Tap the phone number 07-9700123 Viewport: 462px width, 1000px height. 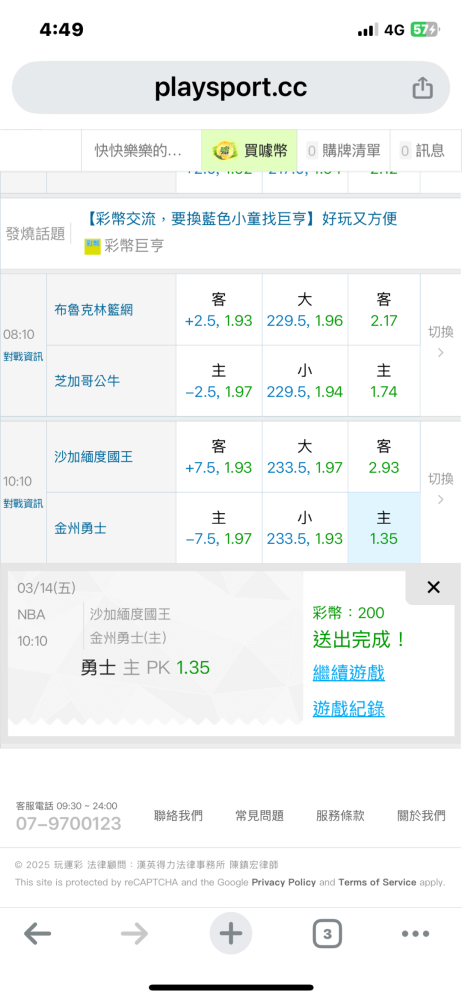[68, 824]
